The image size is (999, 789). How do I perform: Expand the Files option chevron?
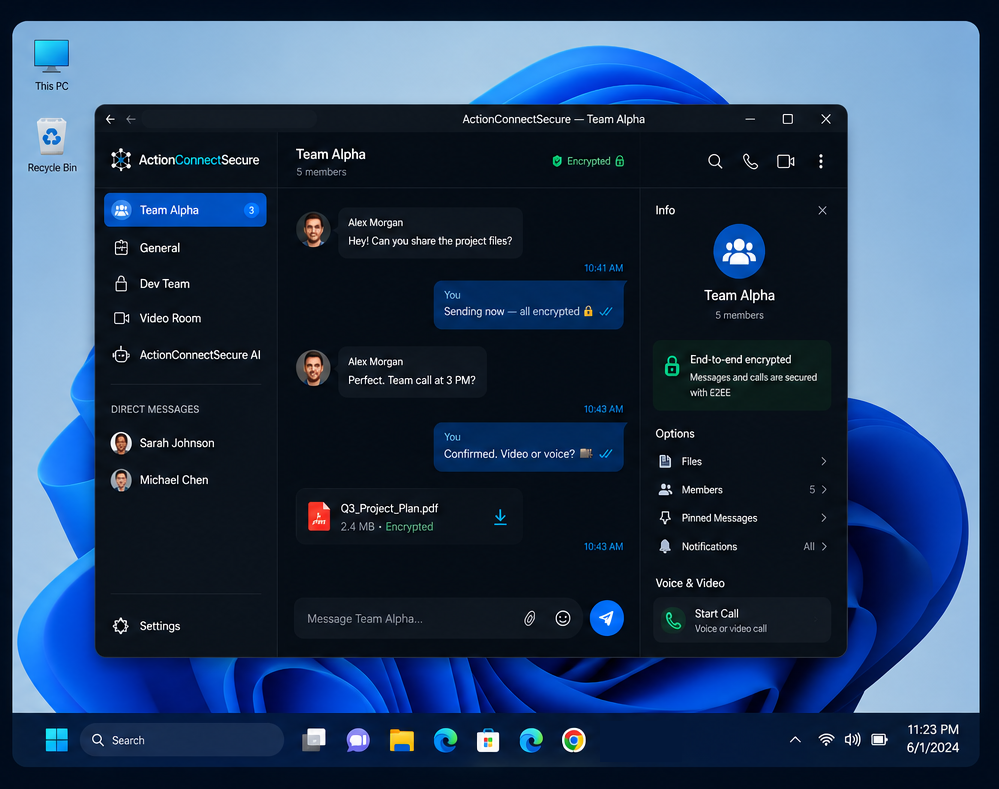[824, 461]
